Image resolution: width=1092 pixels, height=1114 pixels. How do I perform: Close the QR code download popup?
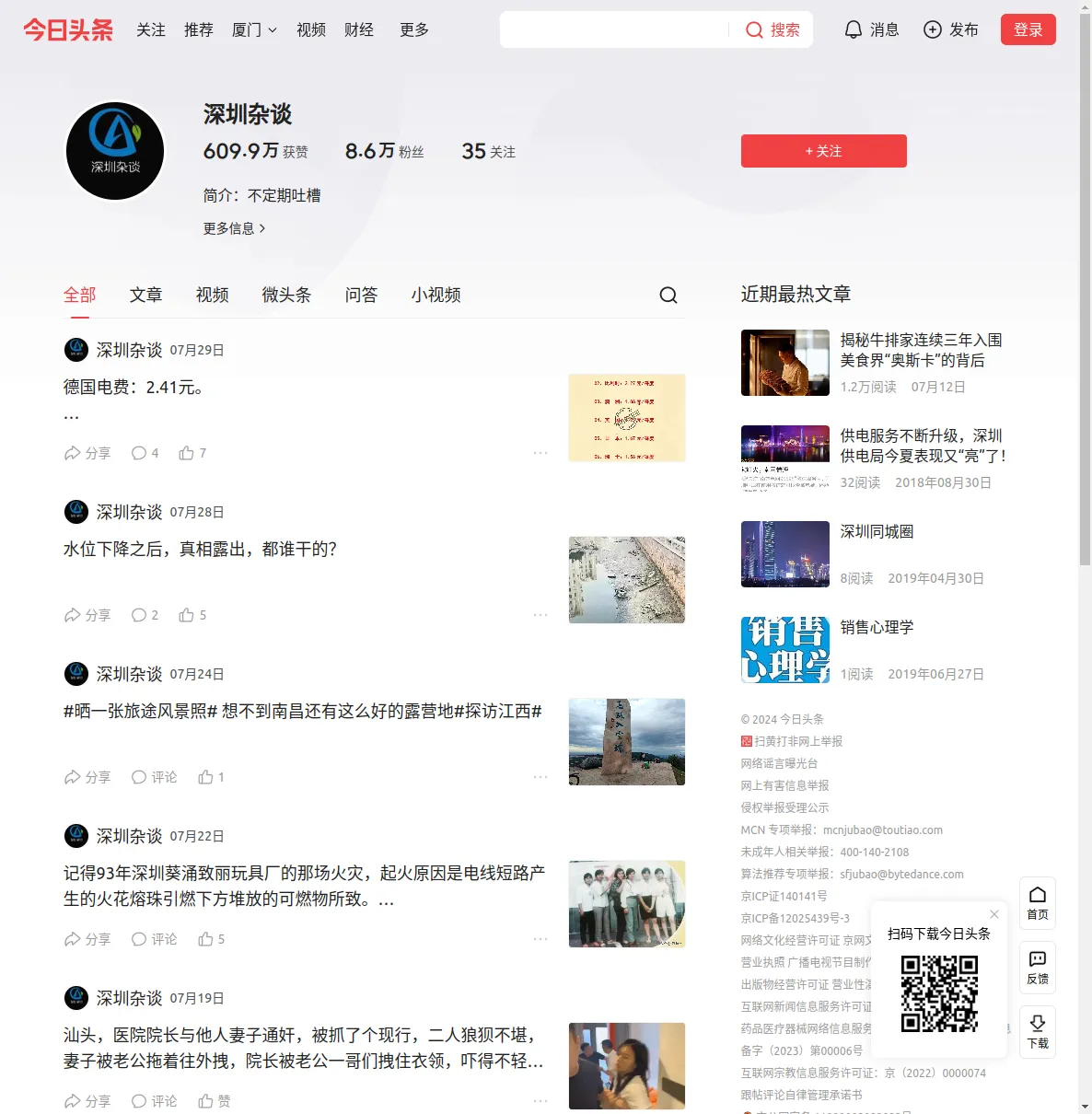pyautogui.click(x=994, y=914)
